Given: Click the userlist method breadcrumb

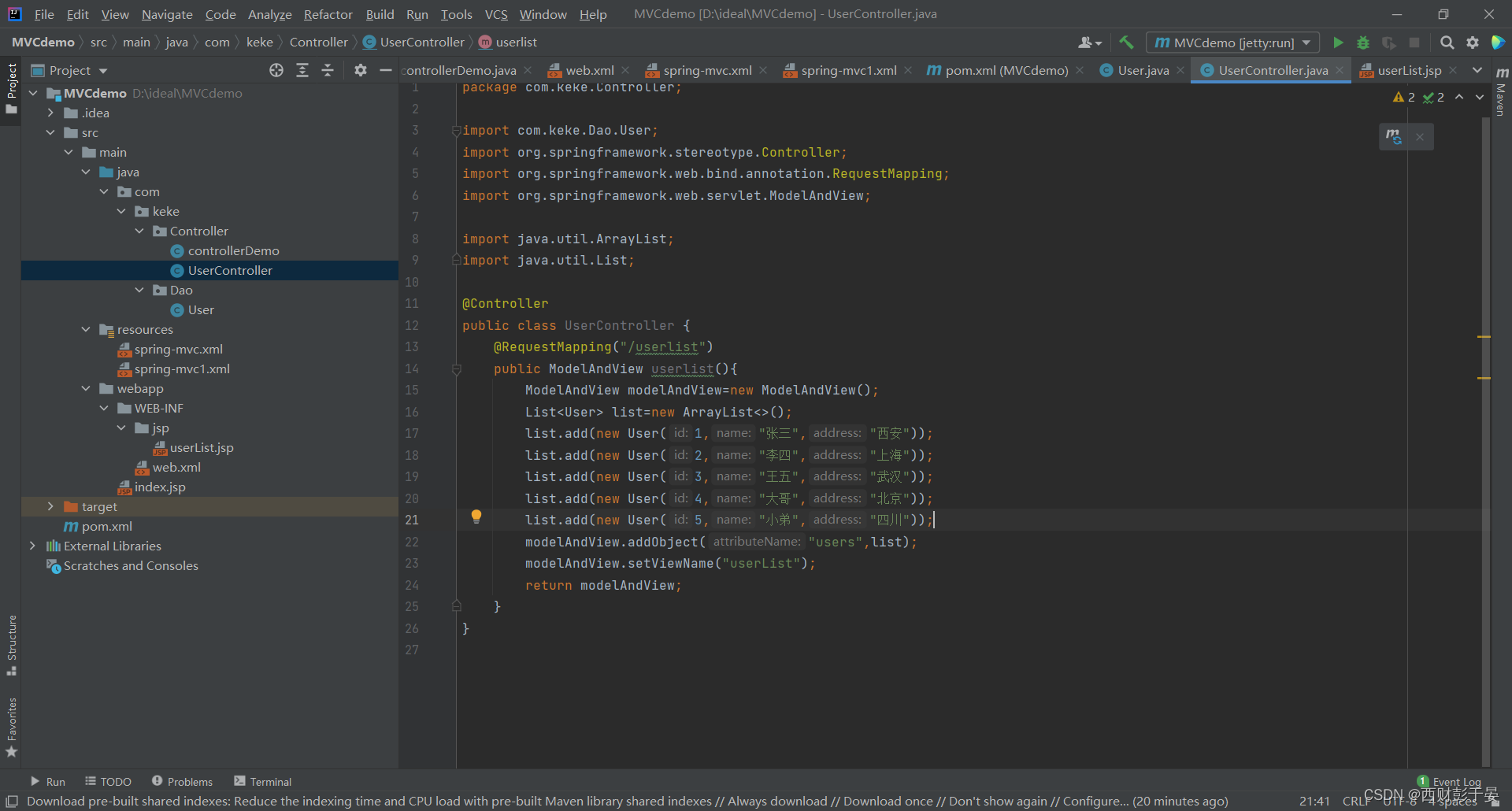Looking at the screenshot, I should (508, 42).
